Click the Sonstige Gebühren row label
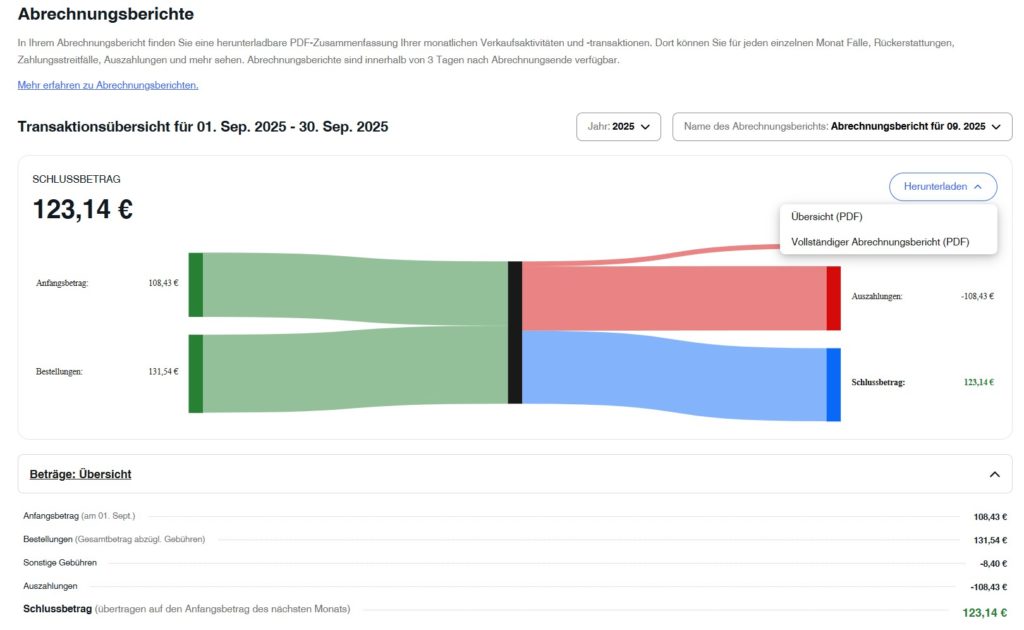Viewport: 1024px width, 630px height. [60, 563]
